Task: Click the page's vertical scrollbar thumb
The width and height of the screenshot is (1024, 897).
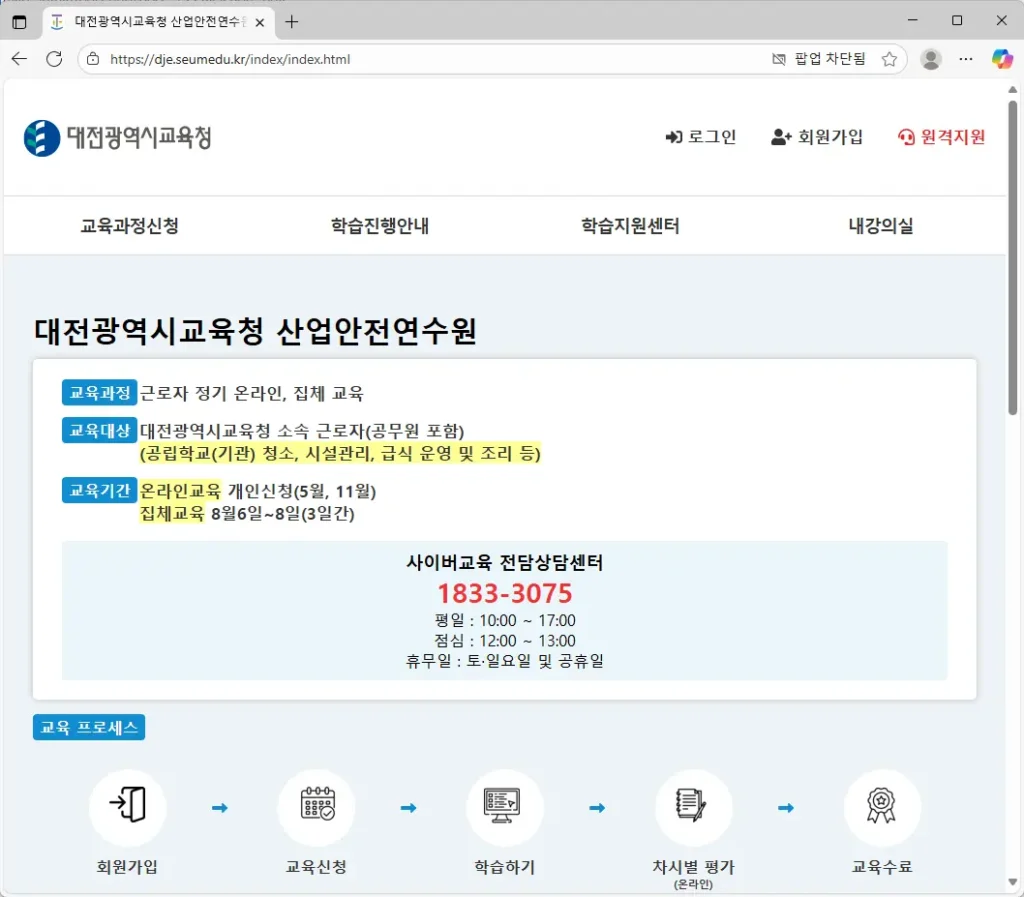Action: (x=1012, y=257)
